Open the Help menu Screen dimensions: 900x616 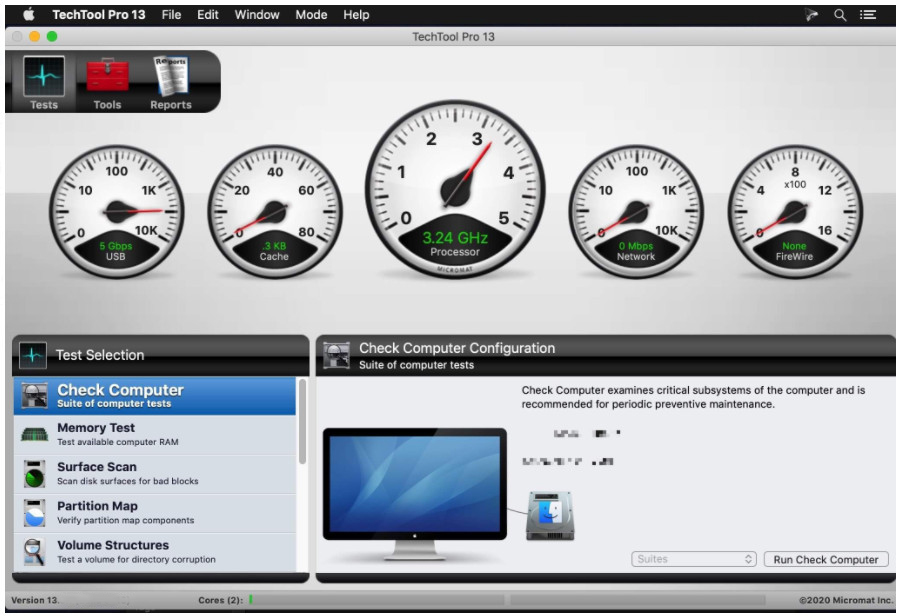pyautogui.click(x=356, y=15)
